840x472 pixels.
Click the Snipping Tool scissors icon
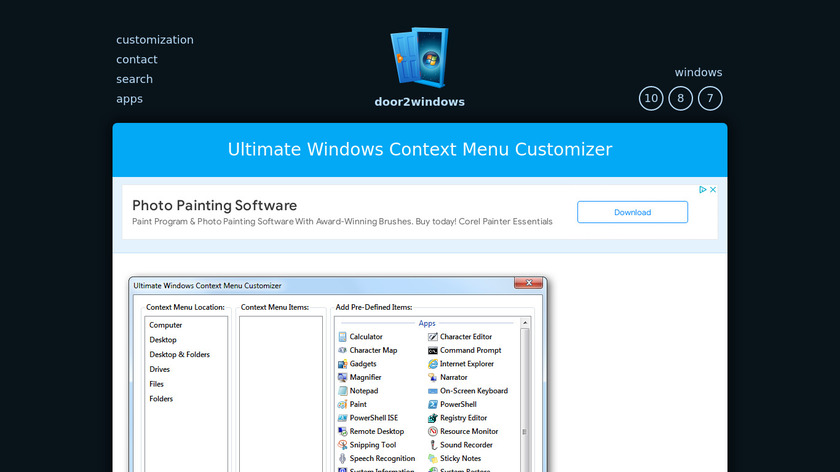[342, 445]
